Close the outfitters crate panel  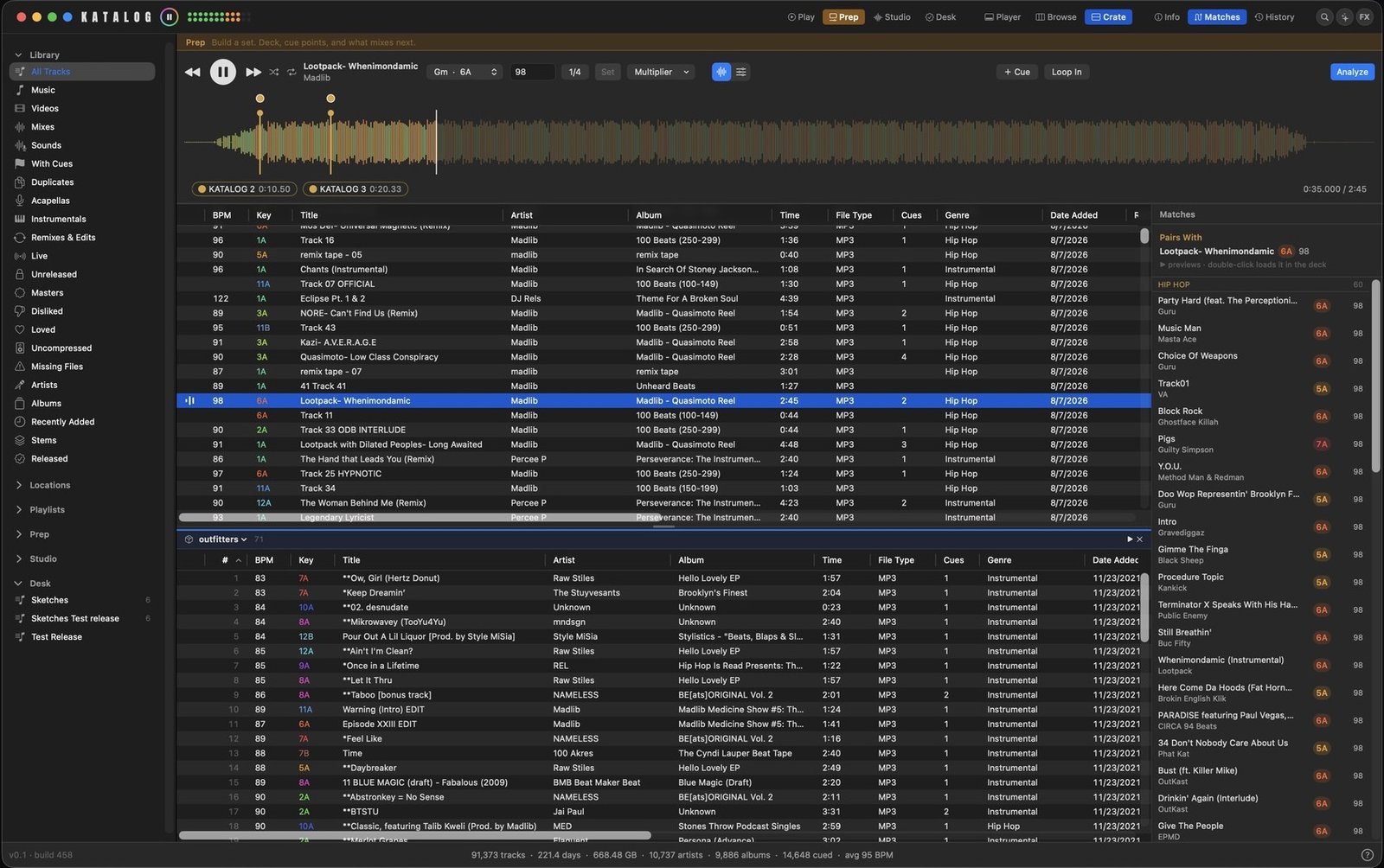(1139, 539)
